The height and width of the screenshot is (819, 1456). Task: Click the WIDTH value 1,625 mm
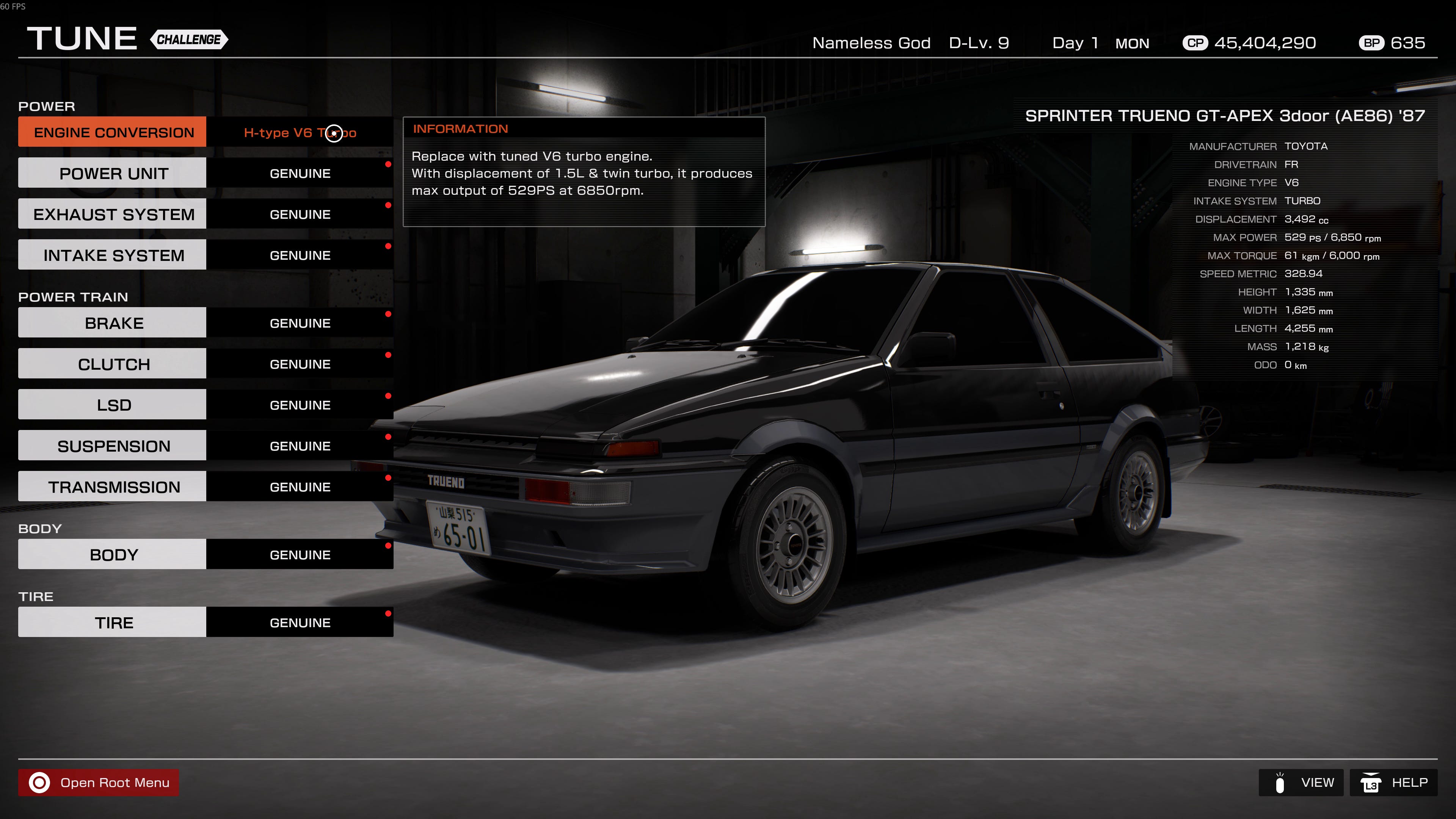click(1309, 310)
